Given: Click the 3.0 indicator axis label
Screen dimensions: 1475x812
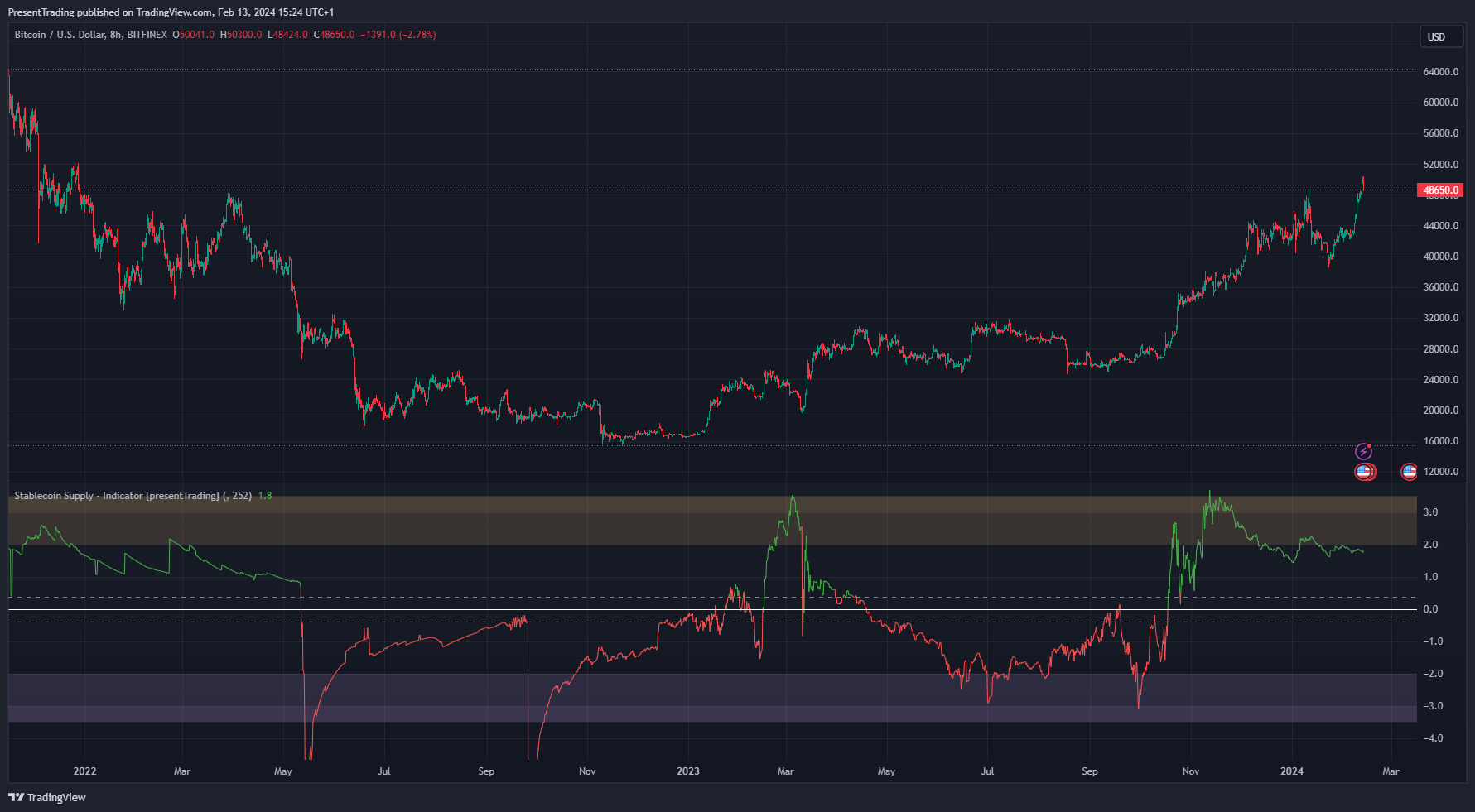Looking at the screenshot, I should [1430, 512].
